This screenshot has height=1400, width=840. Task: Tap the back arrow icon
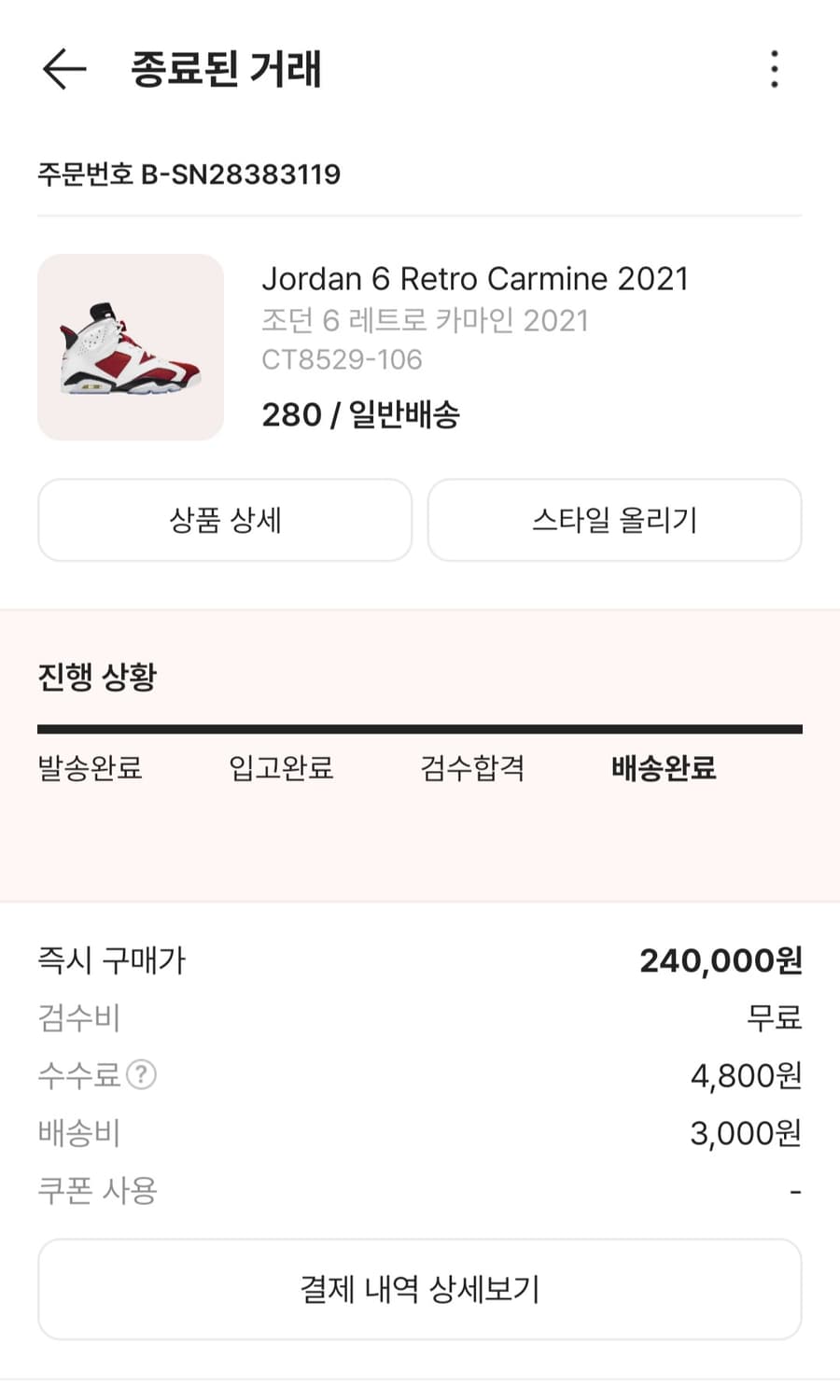coord(63,69)
